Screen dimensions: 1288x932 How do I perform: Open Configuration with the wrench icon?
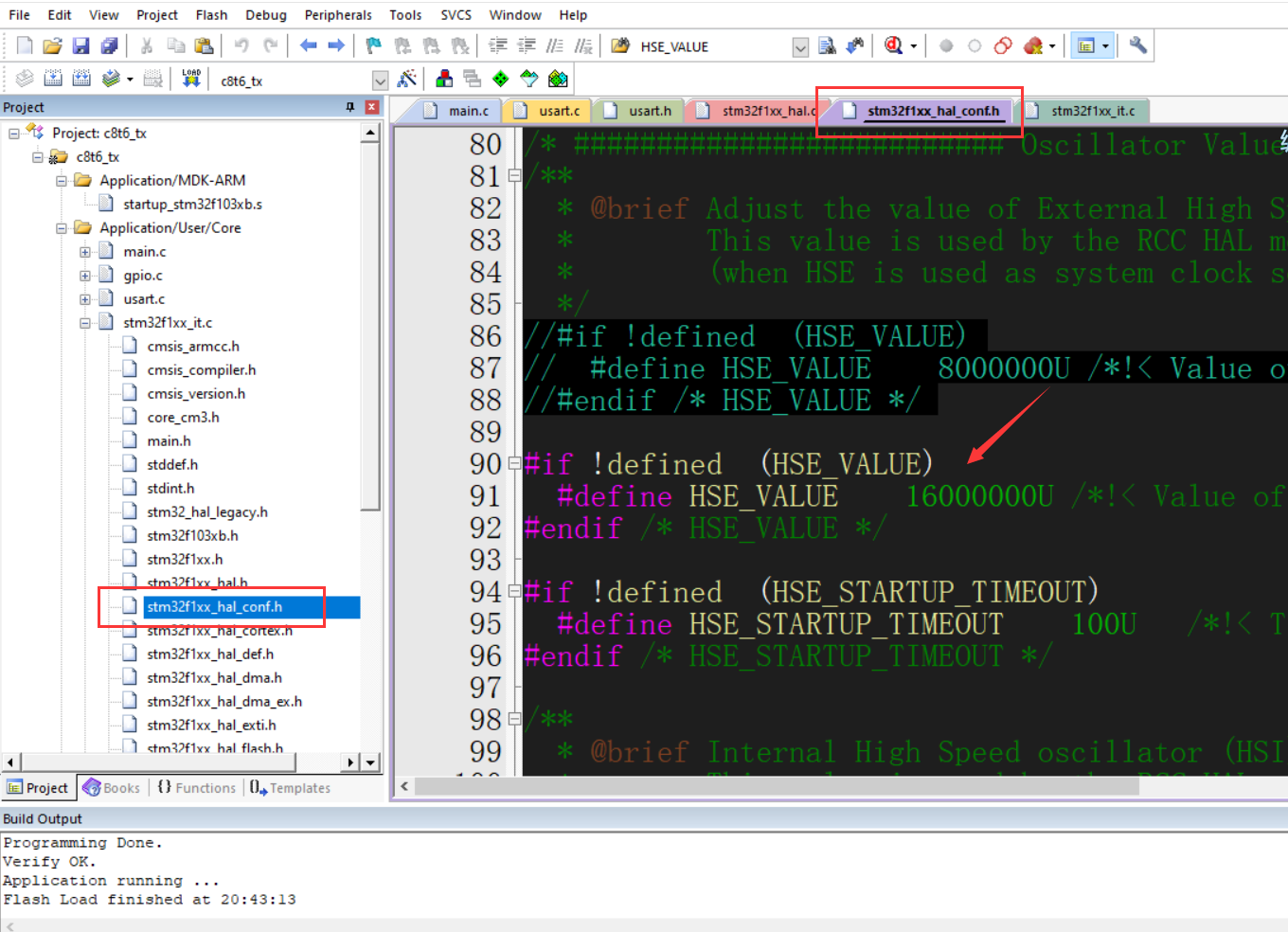click(1137, 45)
